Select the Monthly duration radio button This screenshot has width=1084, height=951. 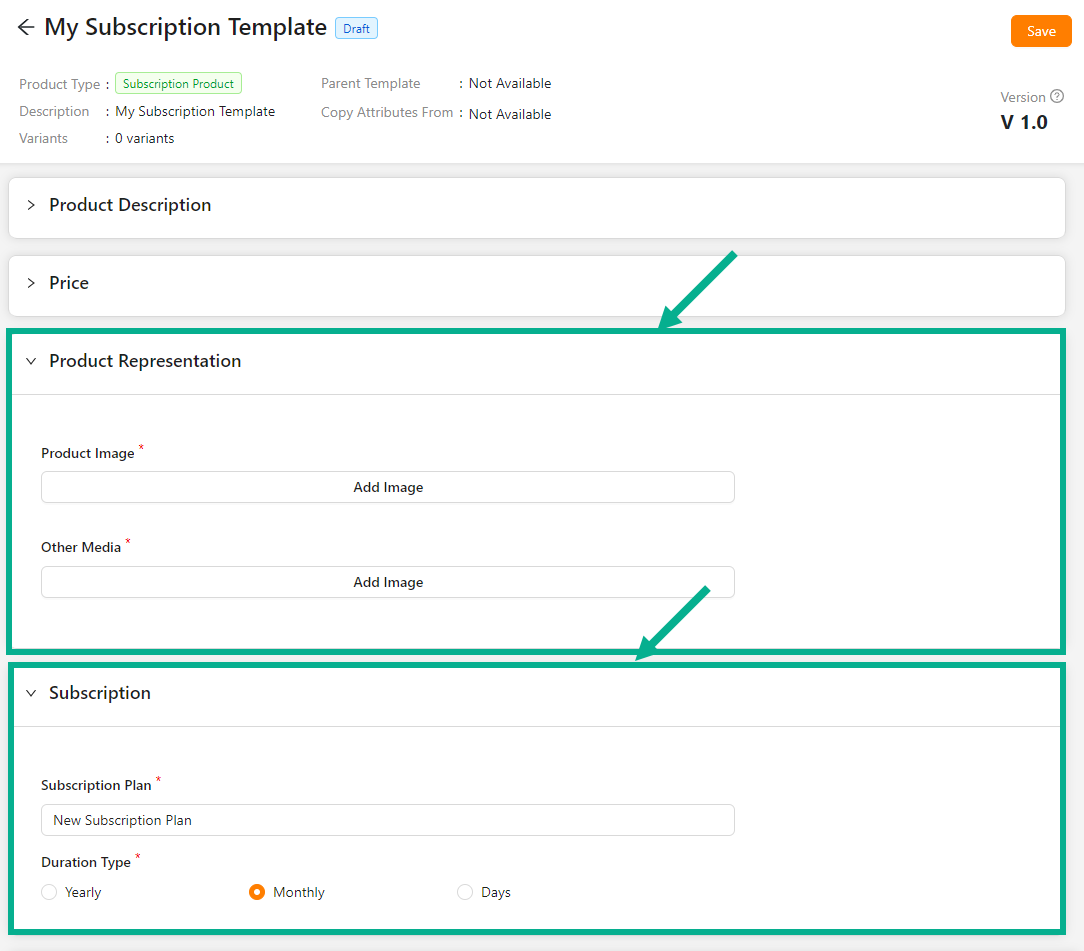[x=257, y=892]
